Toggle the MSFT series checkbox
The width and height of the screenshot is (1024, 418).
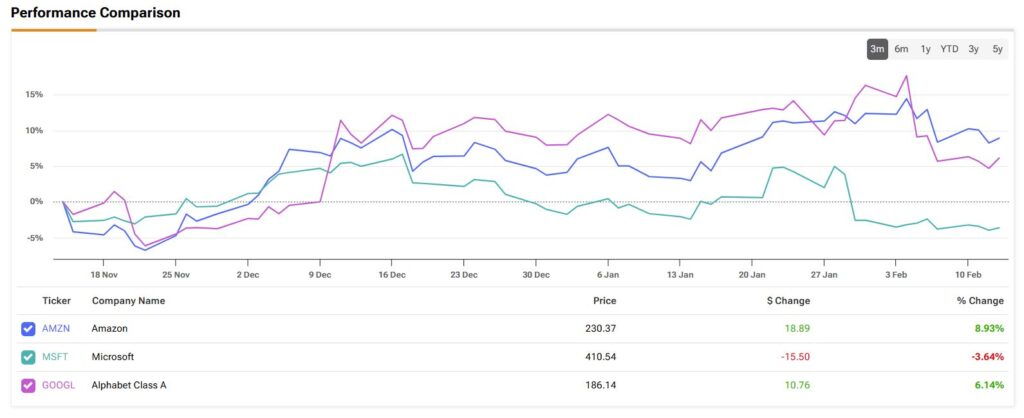coord(28,356)
